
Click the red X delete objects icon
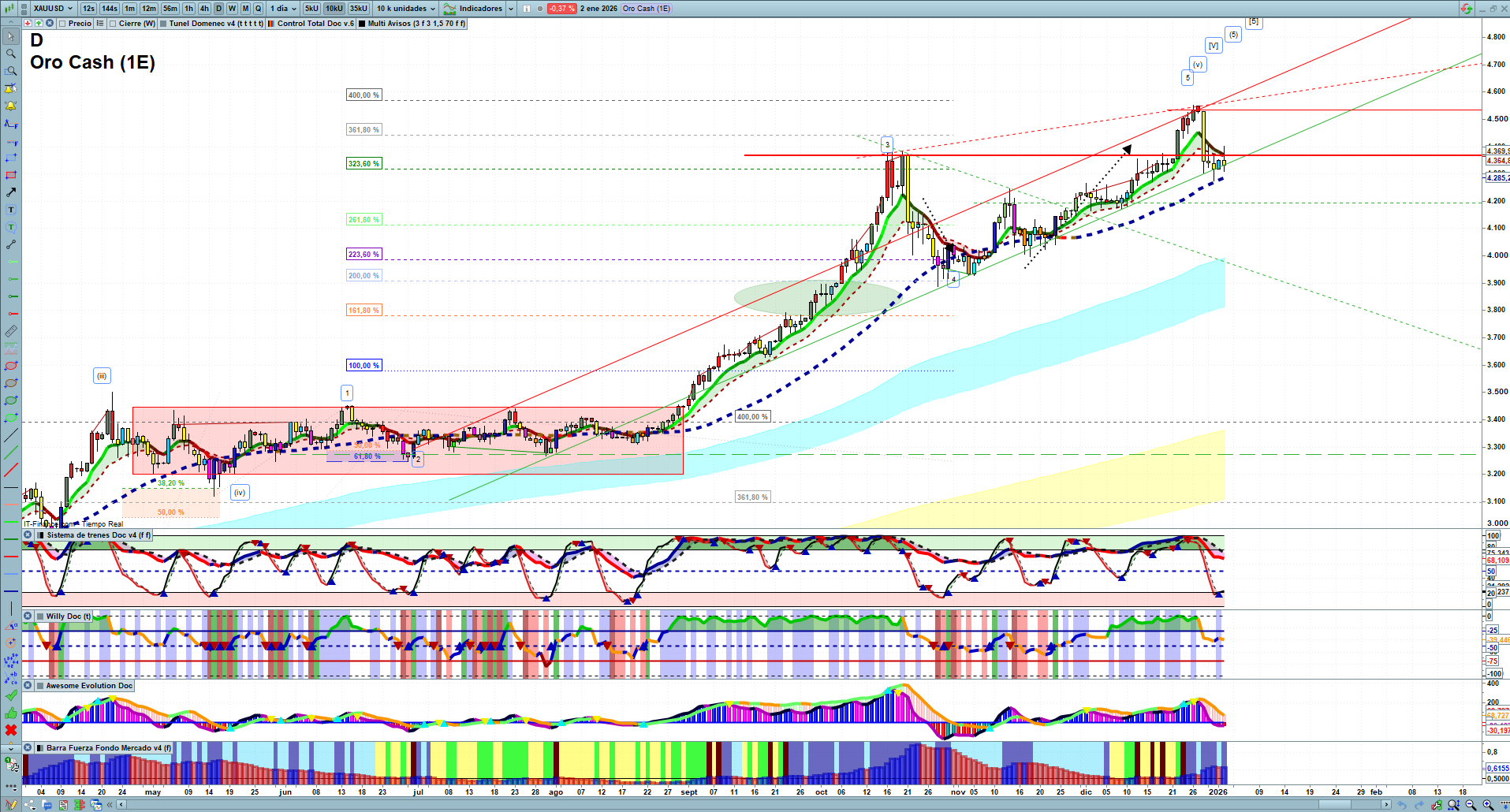point(11,730)
